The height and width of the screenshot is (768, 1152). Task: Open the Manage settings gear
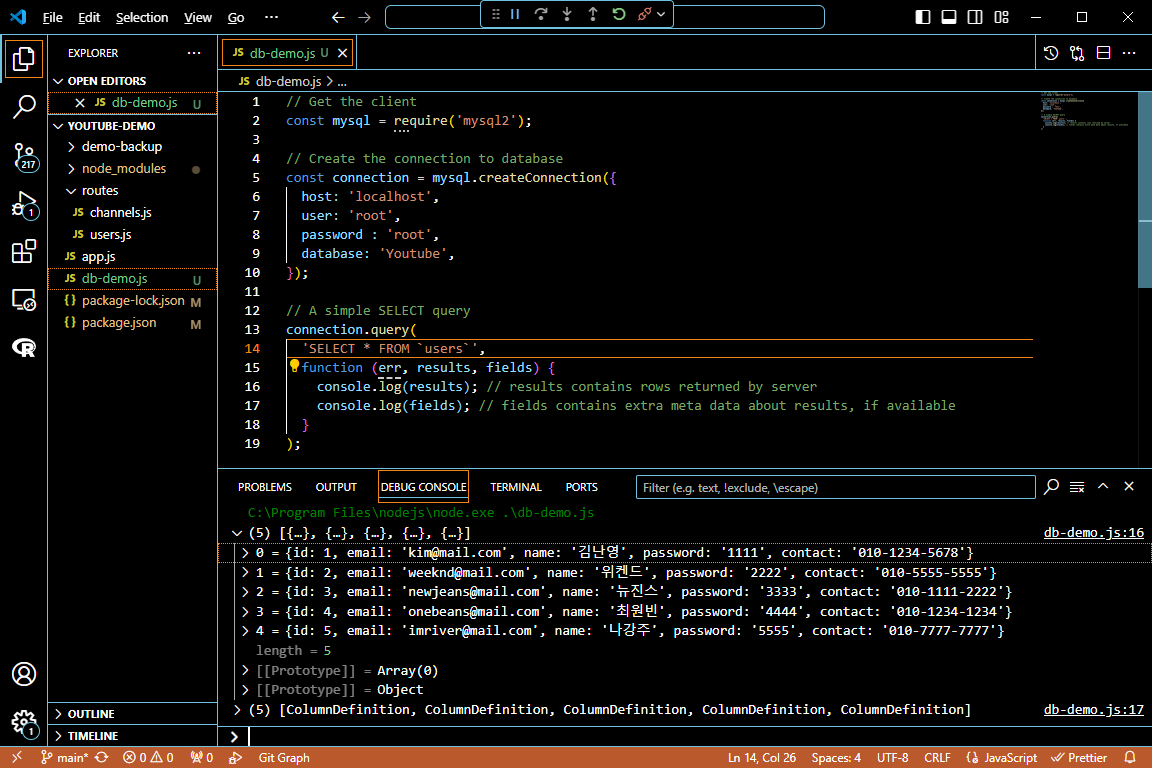coord(24,722)
